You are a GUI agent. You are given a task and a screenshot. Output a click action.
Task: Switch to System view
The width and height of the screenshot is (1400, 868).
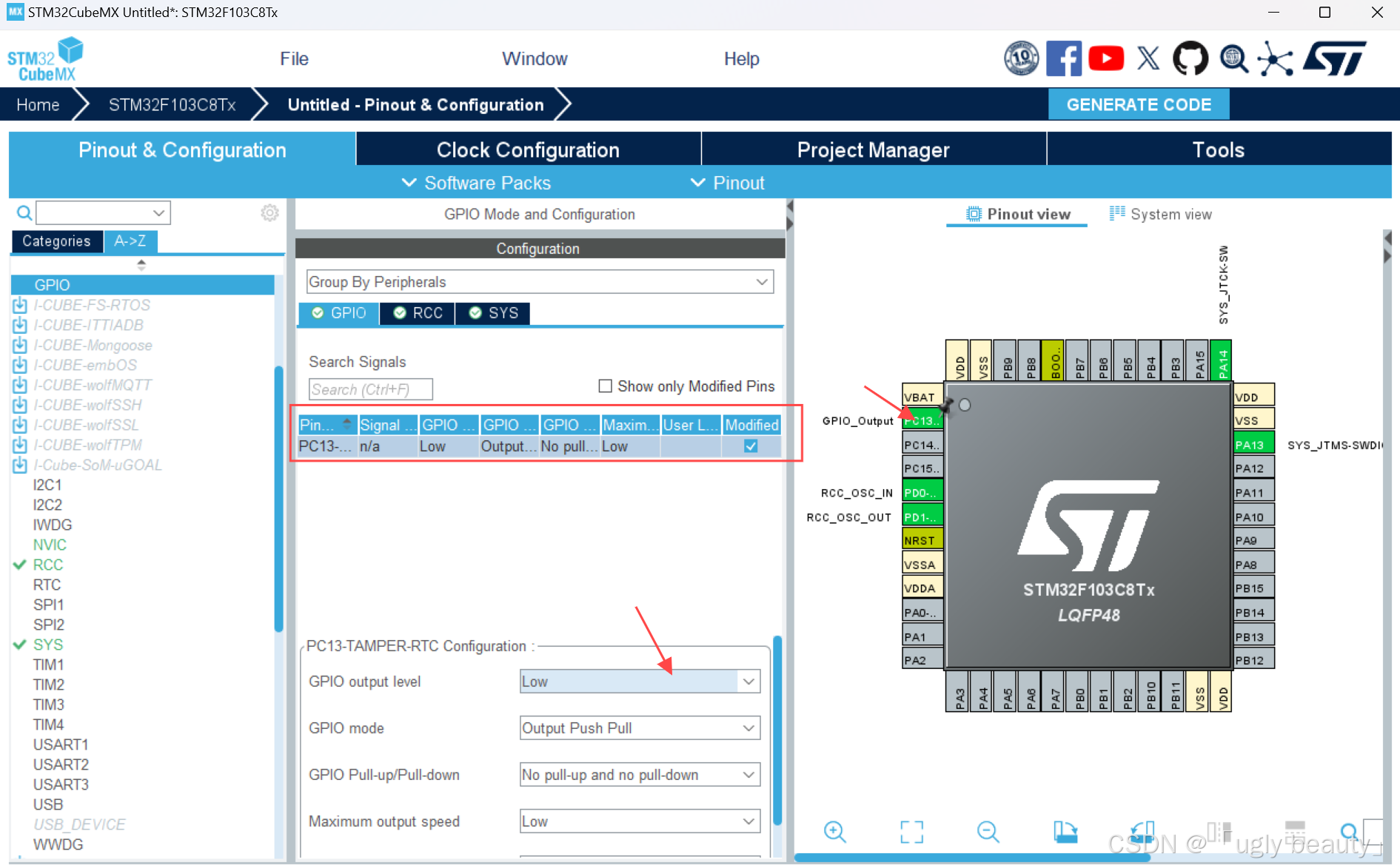tap(1160, 214)
